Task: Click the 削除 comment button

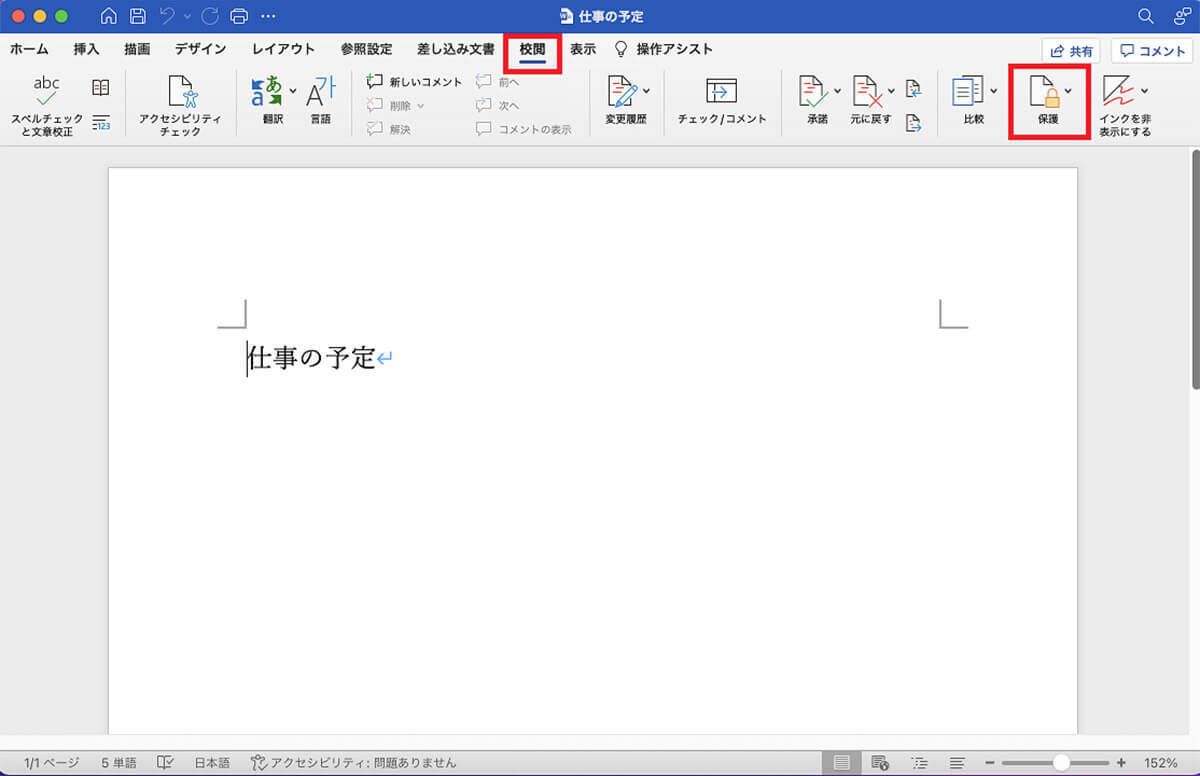Action: point(389,105)
